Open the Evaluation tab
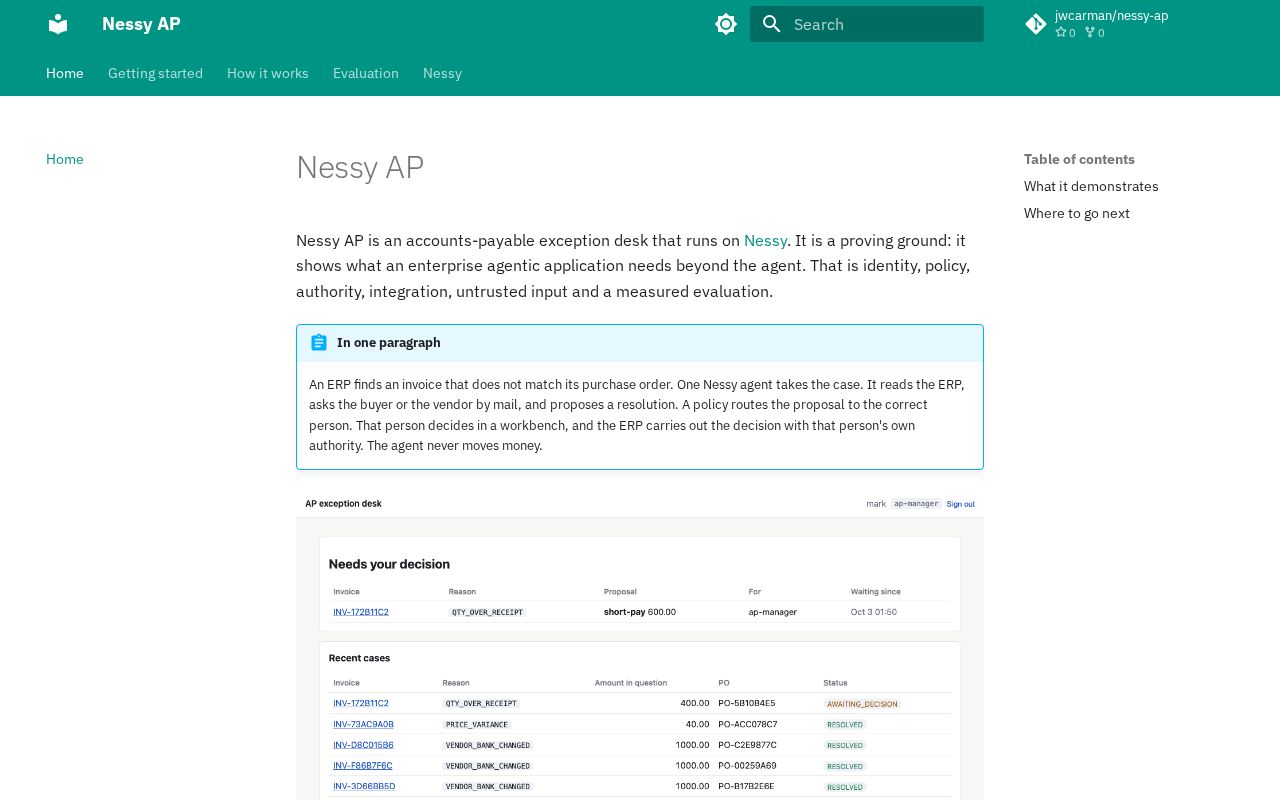The height and width of the screenshot is (800, 1280). 366,73
